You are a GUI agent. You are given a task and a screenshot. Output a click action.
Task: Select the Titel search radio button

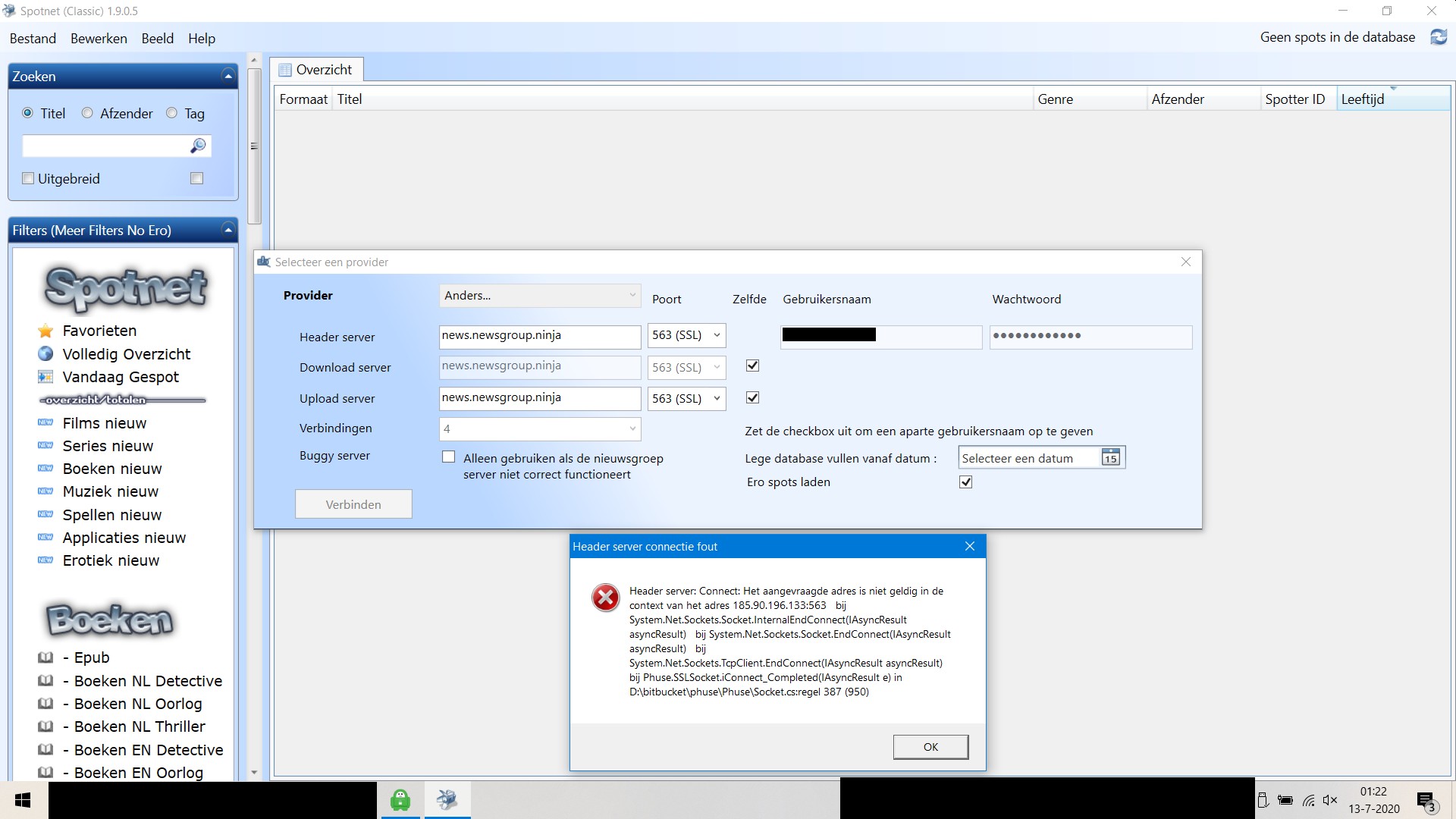(27, 113)
